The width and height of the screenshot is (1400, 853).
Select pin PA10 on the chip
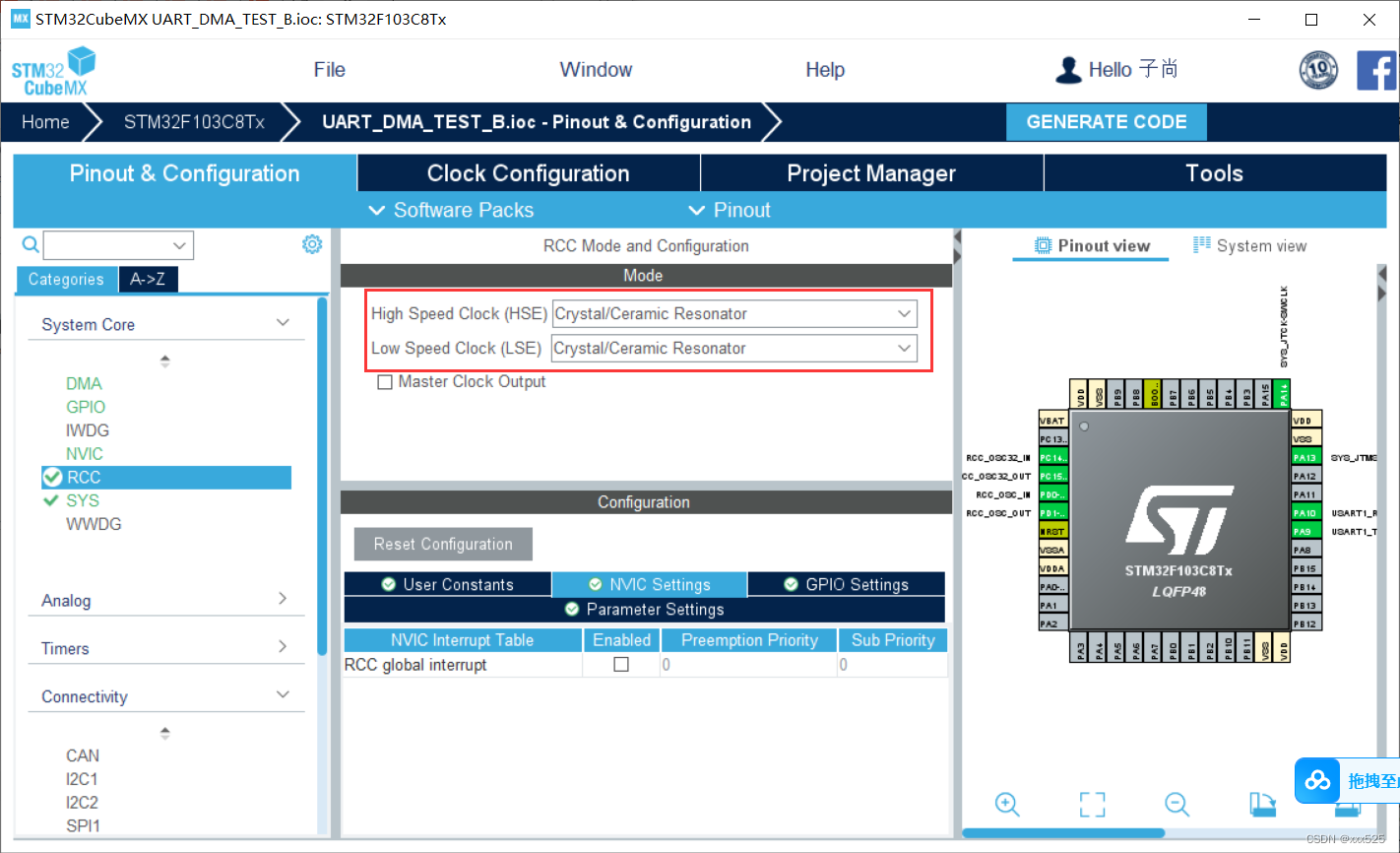point(1305,513)
